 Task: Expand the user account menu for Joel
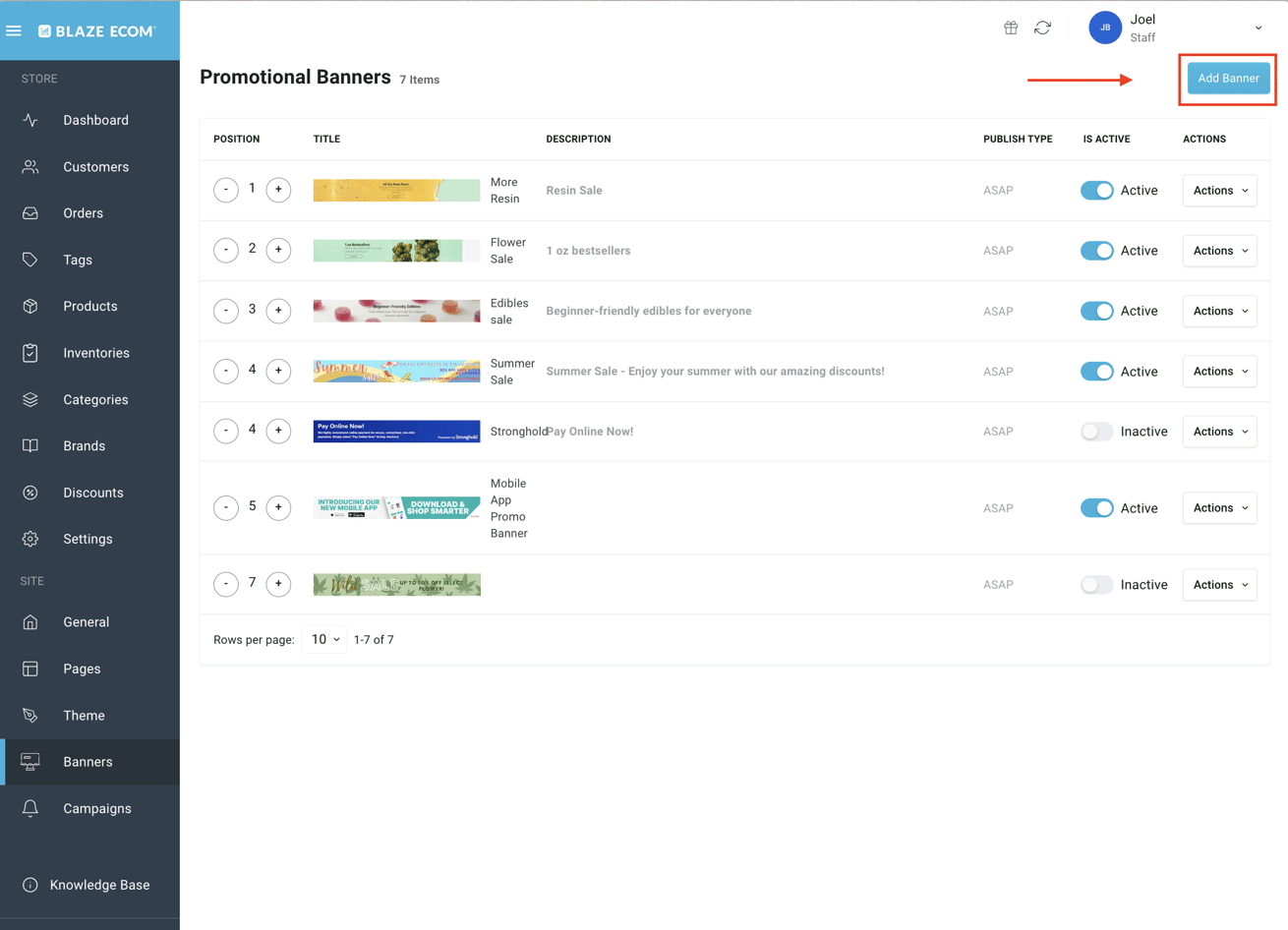click(1258, 28)
